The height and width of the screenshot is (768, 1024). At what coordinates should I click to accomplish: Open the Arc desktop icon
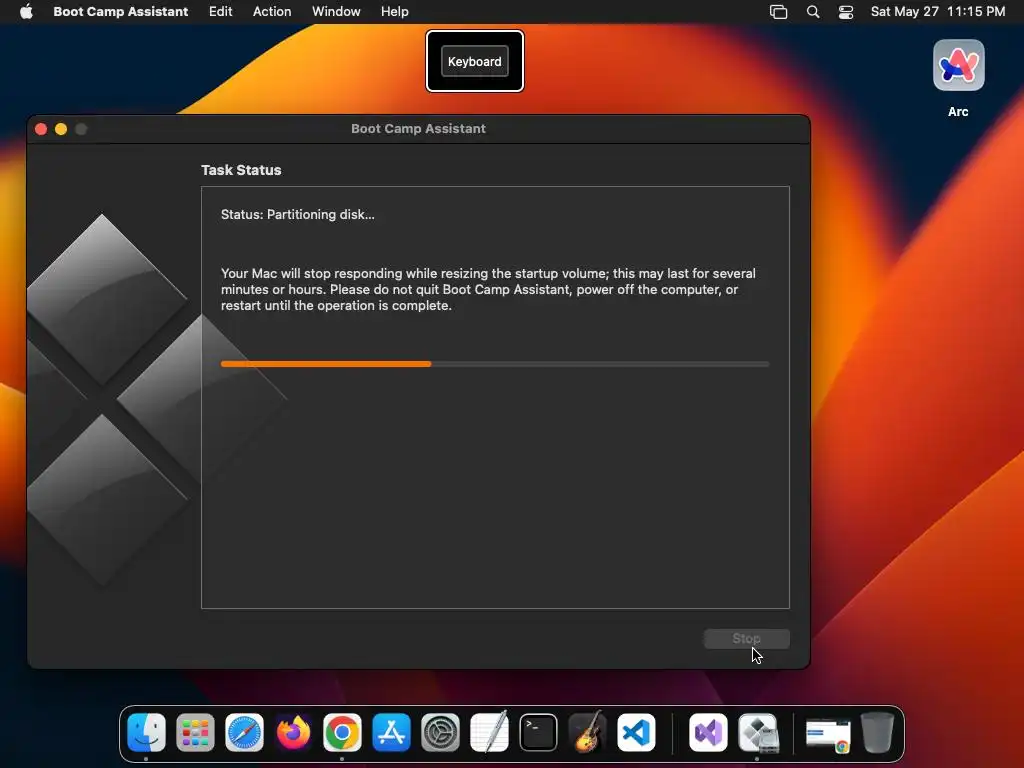point(958,65)
